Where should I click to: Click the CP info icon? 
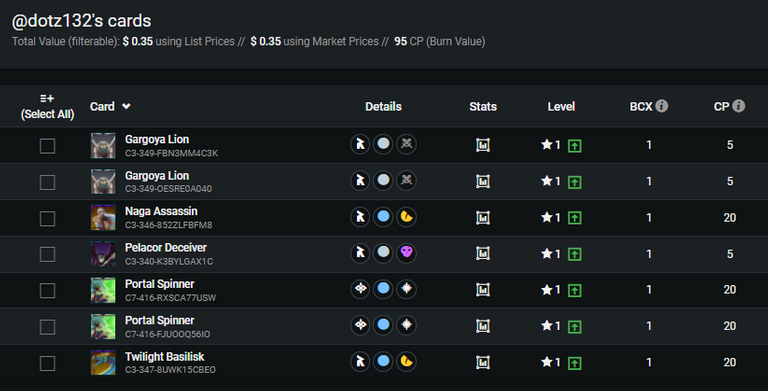pos(739,106)
